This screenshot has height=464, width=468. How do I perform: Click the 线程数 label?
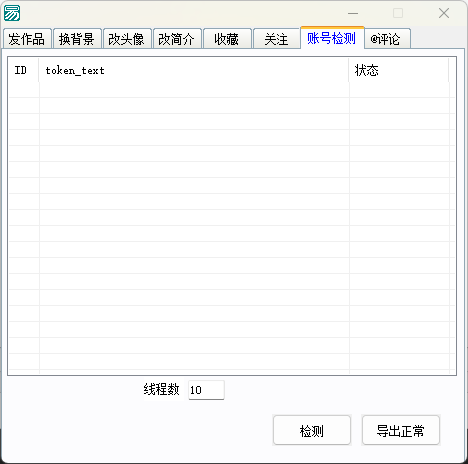pos(162,389)
